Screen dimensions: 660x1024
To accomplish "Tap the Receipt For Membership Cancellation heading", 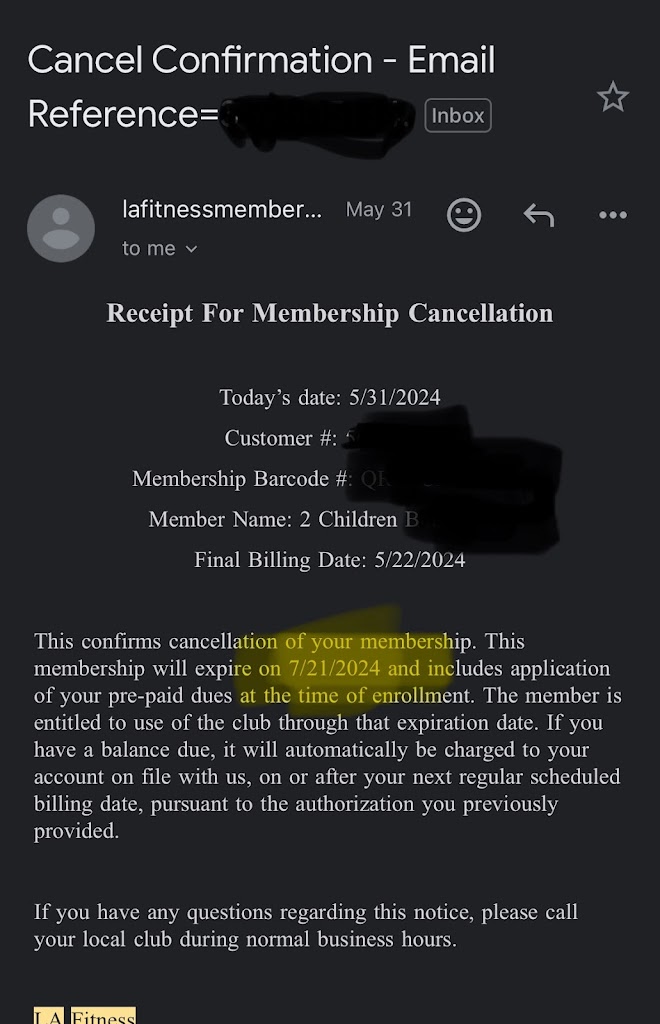I will coord(329,313).
